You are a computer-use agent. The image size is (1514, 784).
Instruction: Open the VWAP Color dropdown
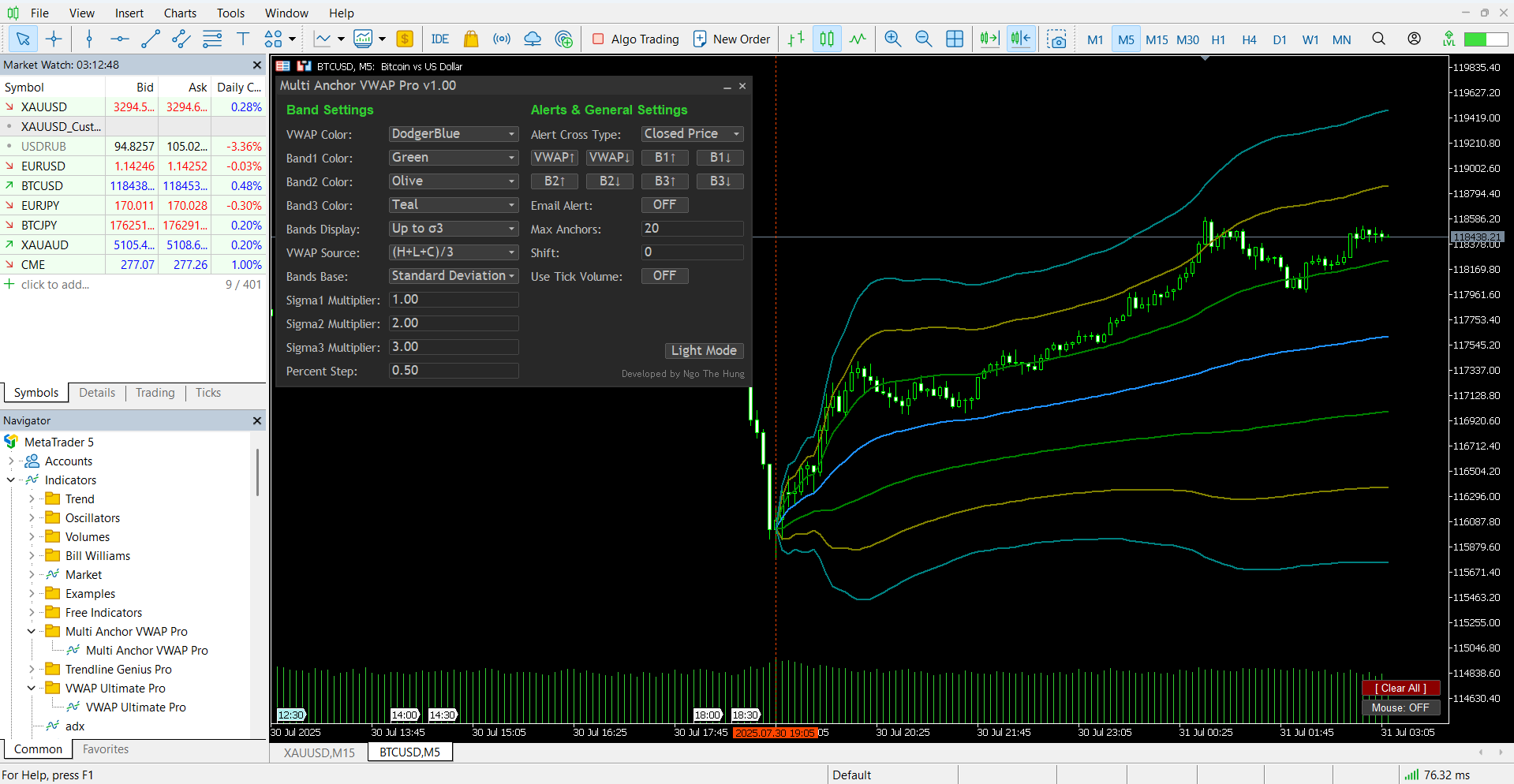[454, 134]
